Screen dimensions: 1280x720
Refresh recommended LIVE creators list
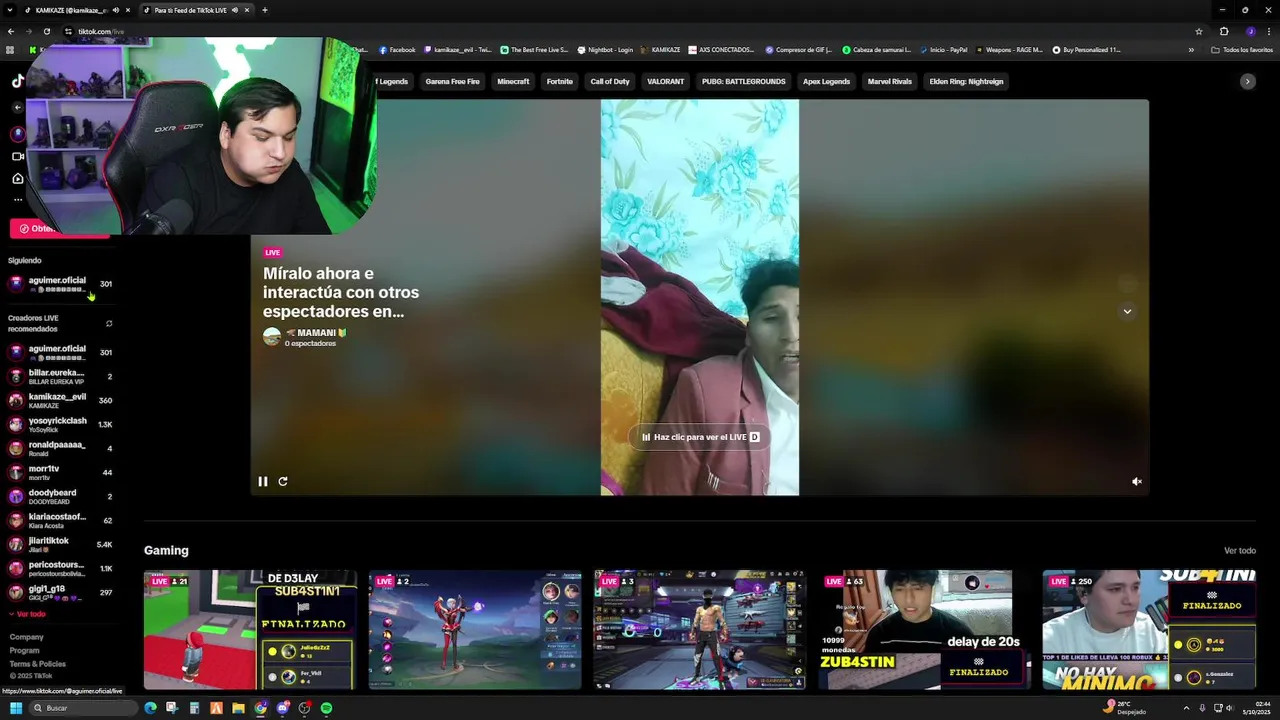[x=109, y=323]
